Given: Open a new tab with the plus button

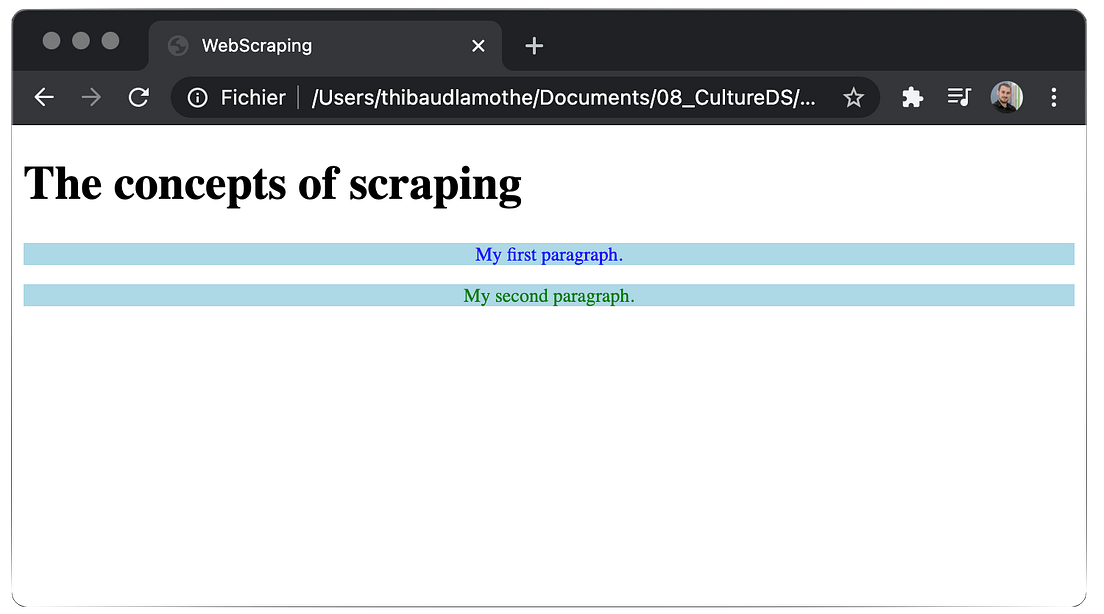Looking at the screenshot, I should (x=533, y=45).
